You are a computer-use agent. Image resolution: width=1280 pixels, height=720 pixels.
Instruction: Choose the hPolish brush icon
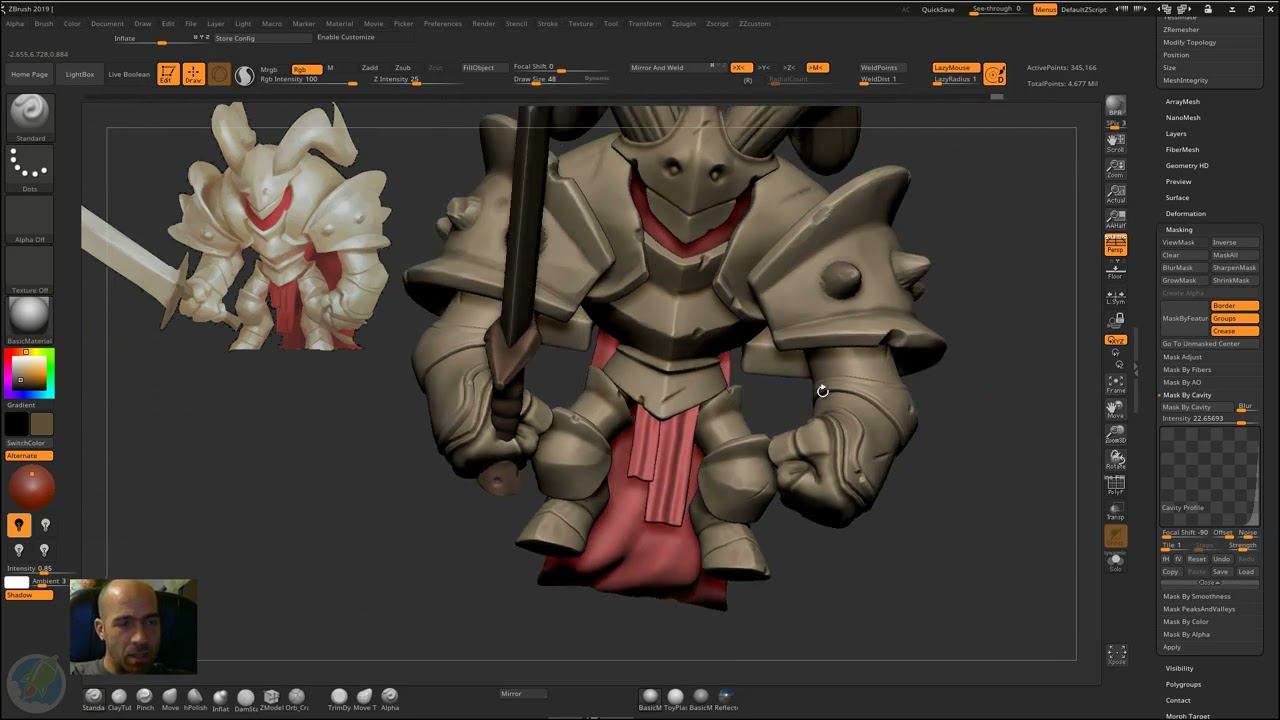(x=195, y=697)
